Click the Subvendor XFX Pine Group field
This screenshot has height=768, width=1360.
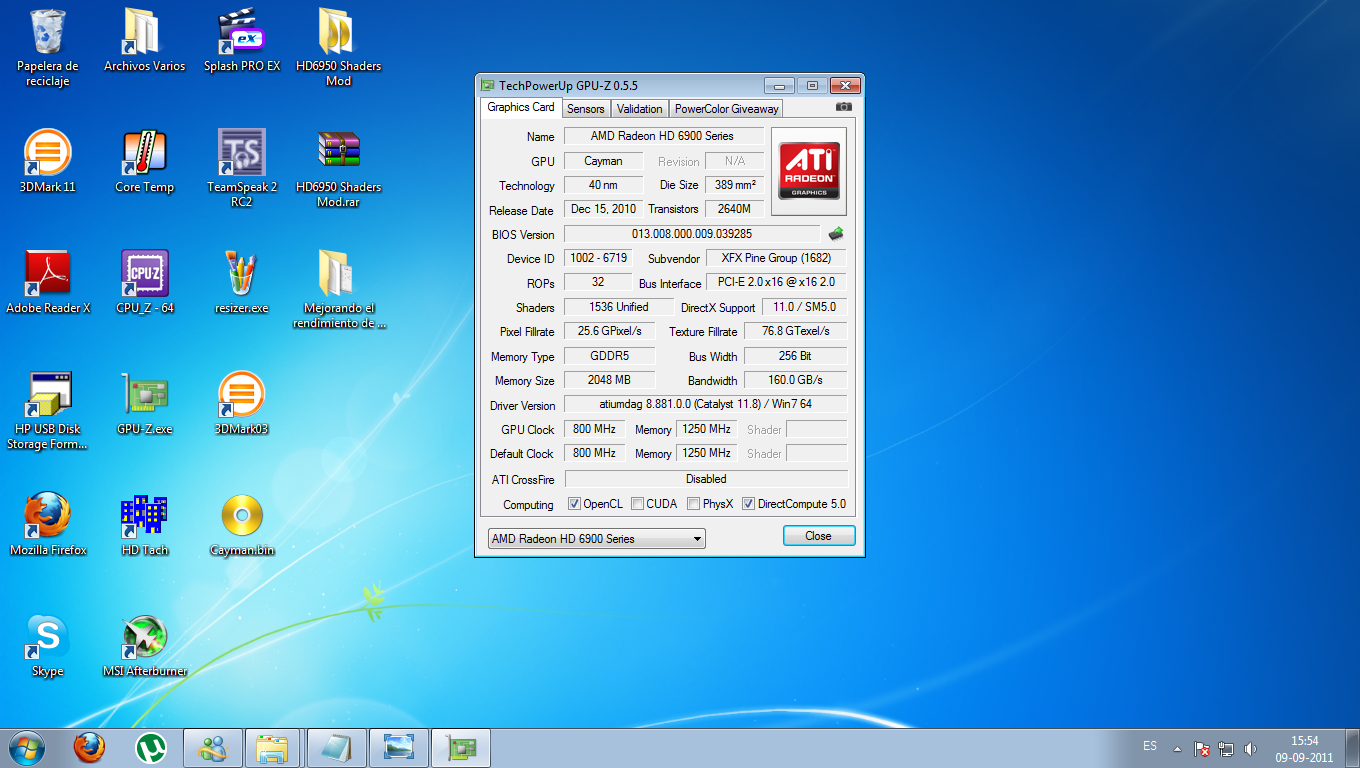tap(776, 258)
